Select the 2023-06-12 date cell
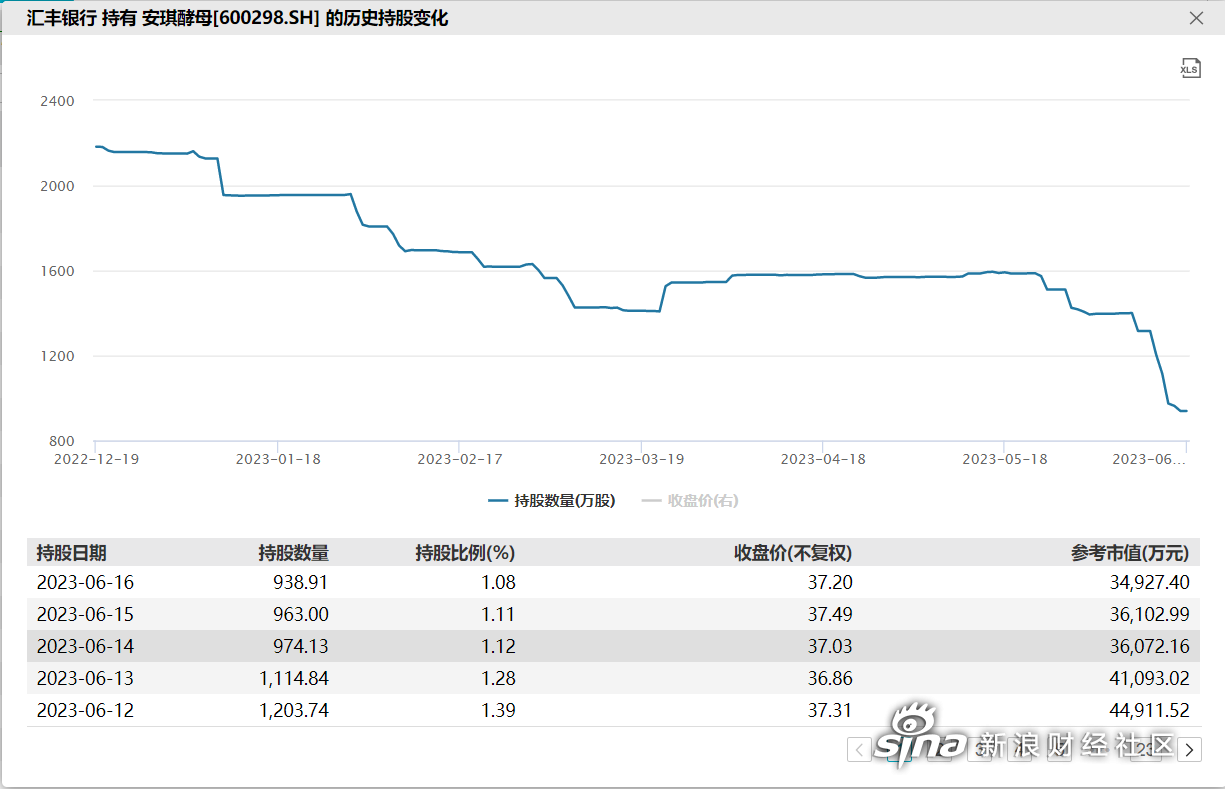The image size is (1225, 789). (85, 710)
